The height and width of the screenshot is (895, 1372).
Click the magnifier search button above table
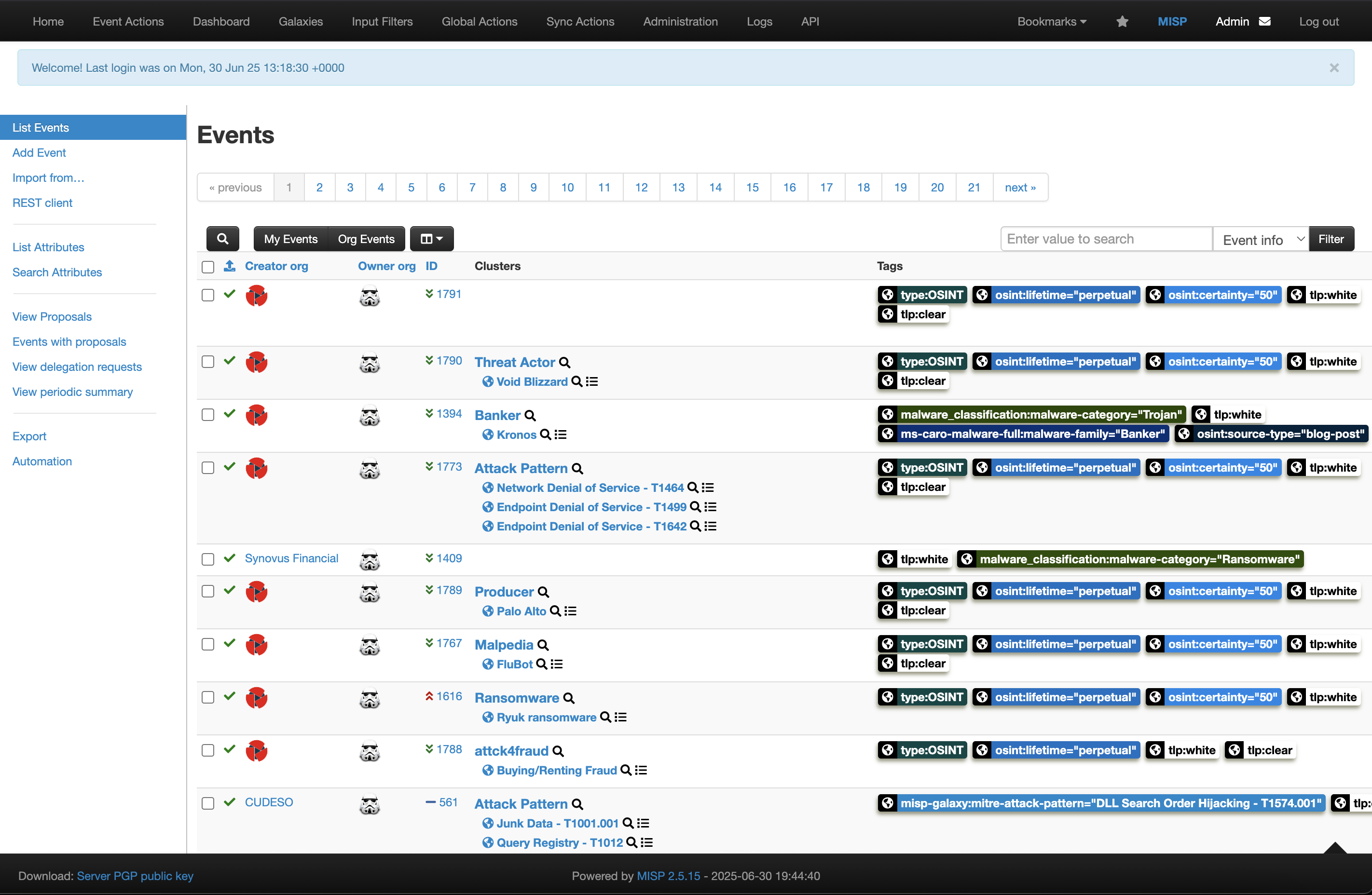coord(222,239)
